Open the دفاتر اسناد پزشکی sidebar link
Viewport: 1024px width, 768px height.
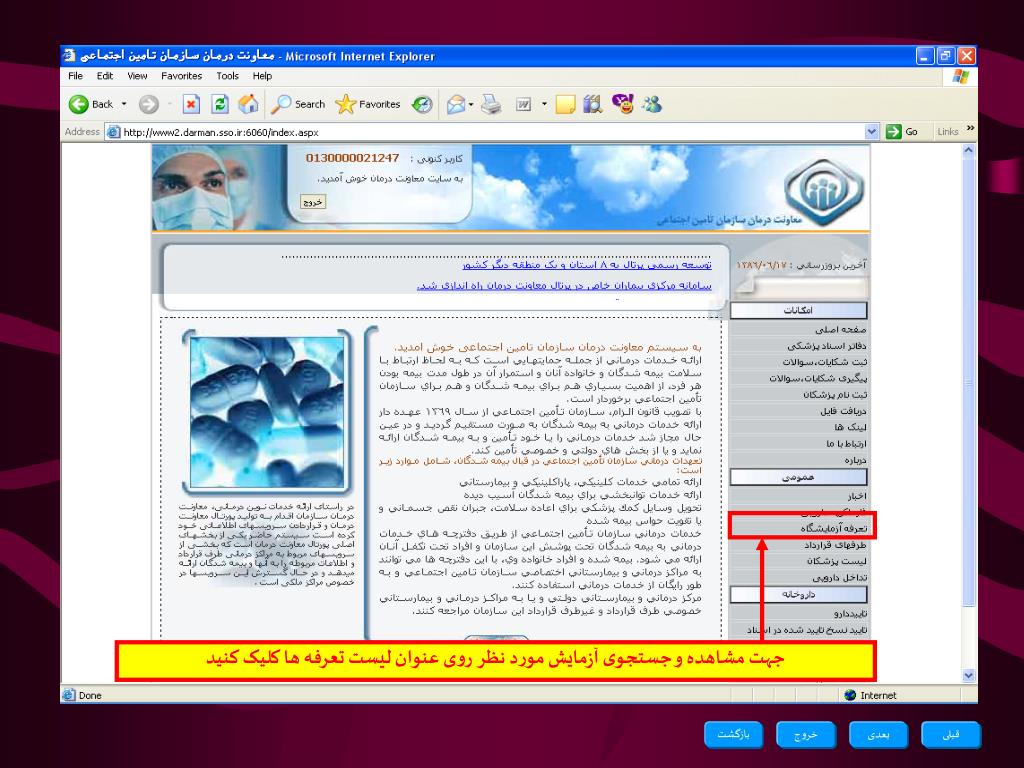(x=826, y=345)
